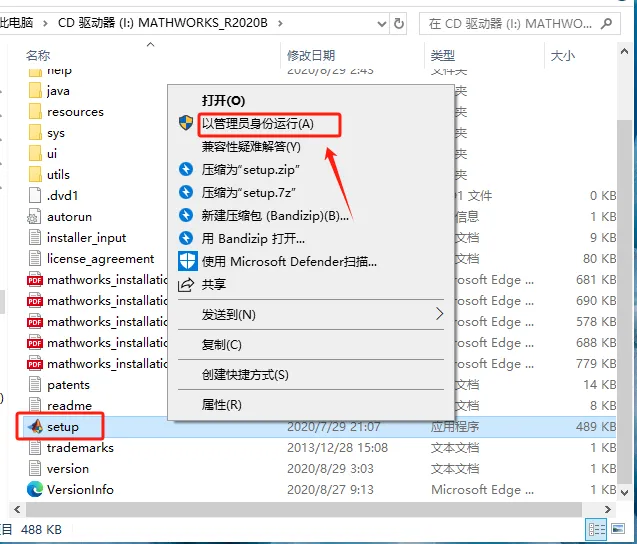Click CD 驱动器 (I:) MATHWORKS_R2020B breadcrumb
Screen dimensions: 637x544
point(163,23)
